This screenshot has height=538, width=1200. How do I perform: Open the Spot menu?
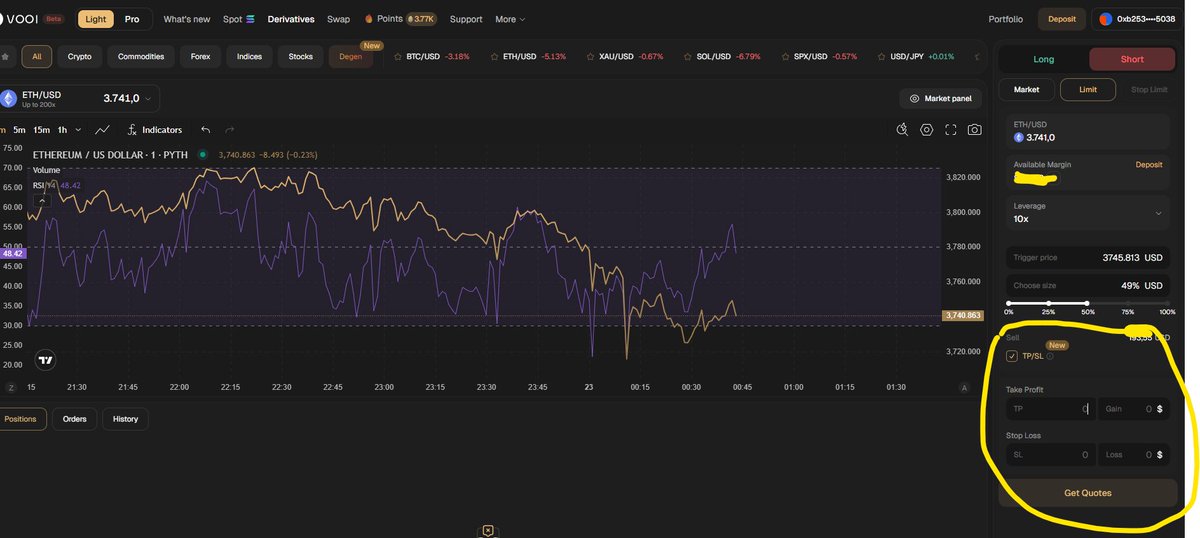pos(238,19)
